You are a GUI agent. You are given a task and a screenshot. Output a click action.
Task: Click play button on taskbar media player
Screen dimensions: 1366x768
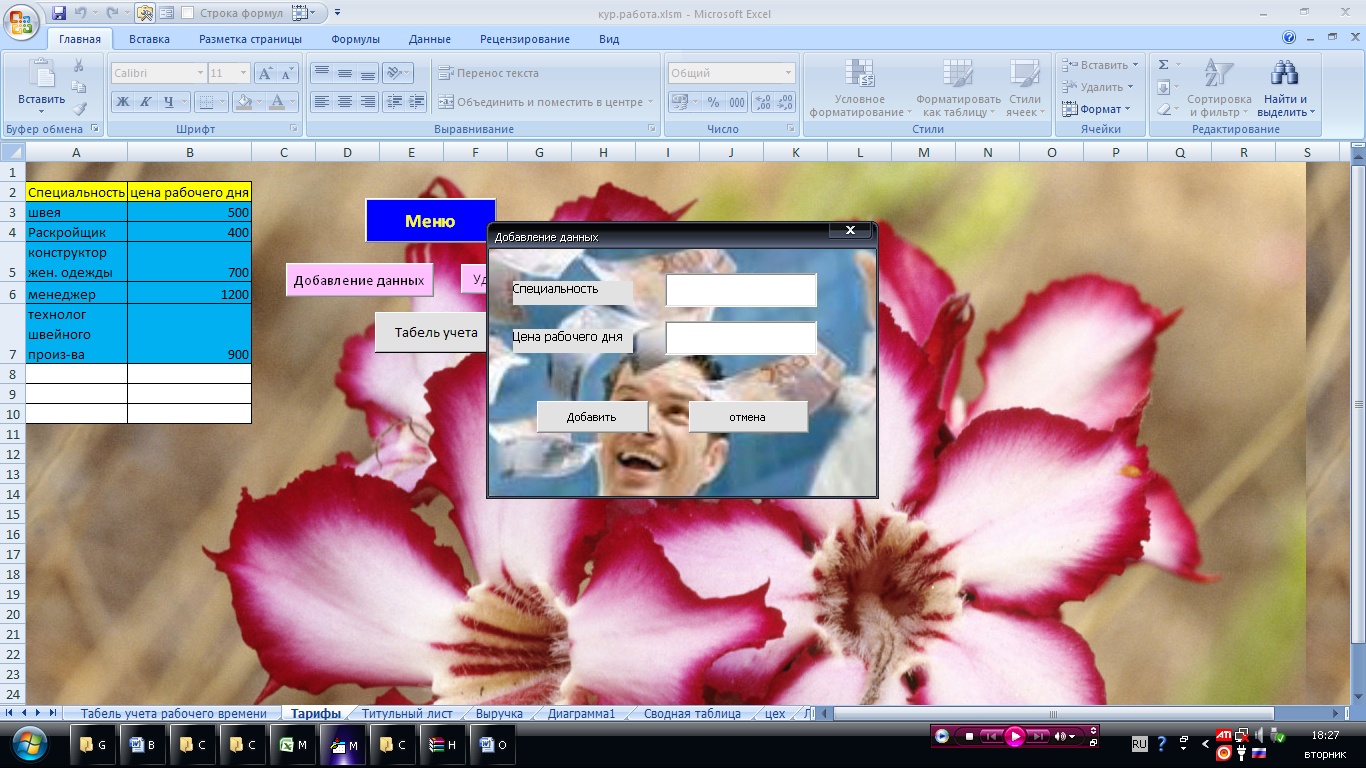pos(1014,736)
